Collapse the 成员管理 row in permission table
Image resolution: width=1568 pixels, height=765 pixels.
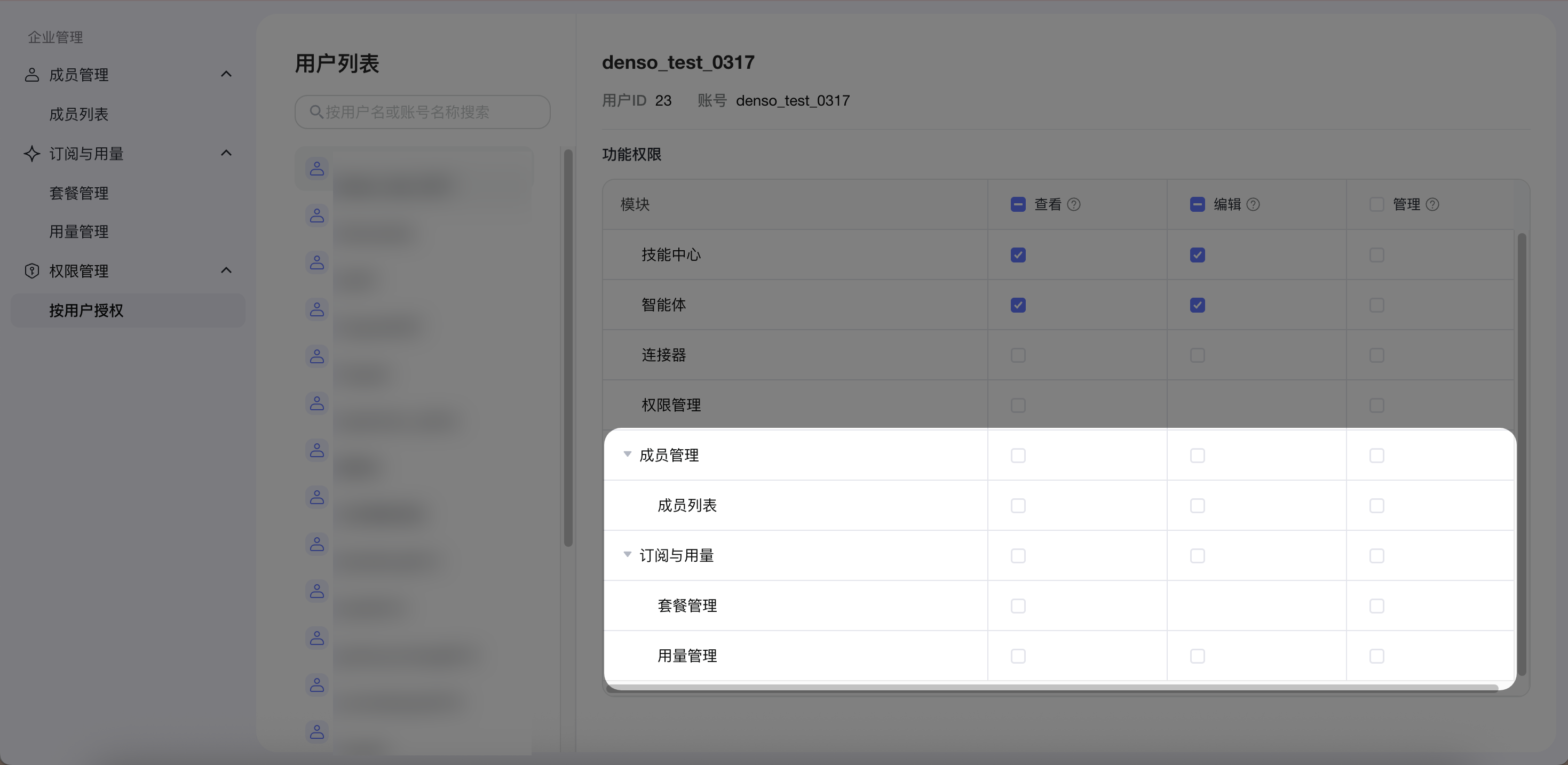(x=628, y=455)
